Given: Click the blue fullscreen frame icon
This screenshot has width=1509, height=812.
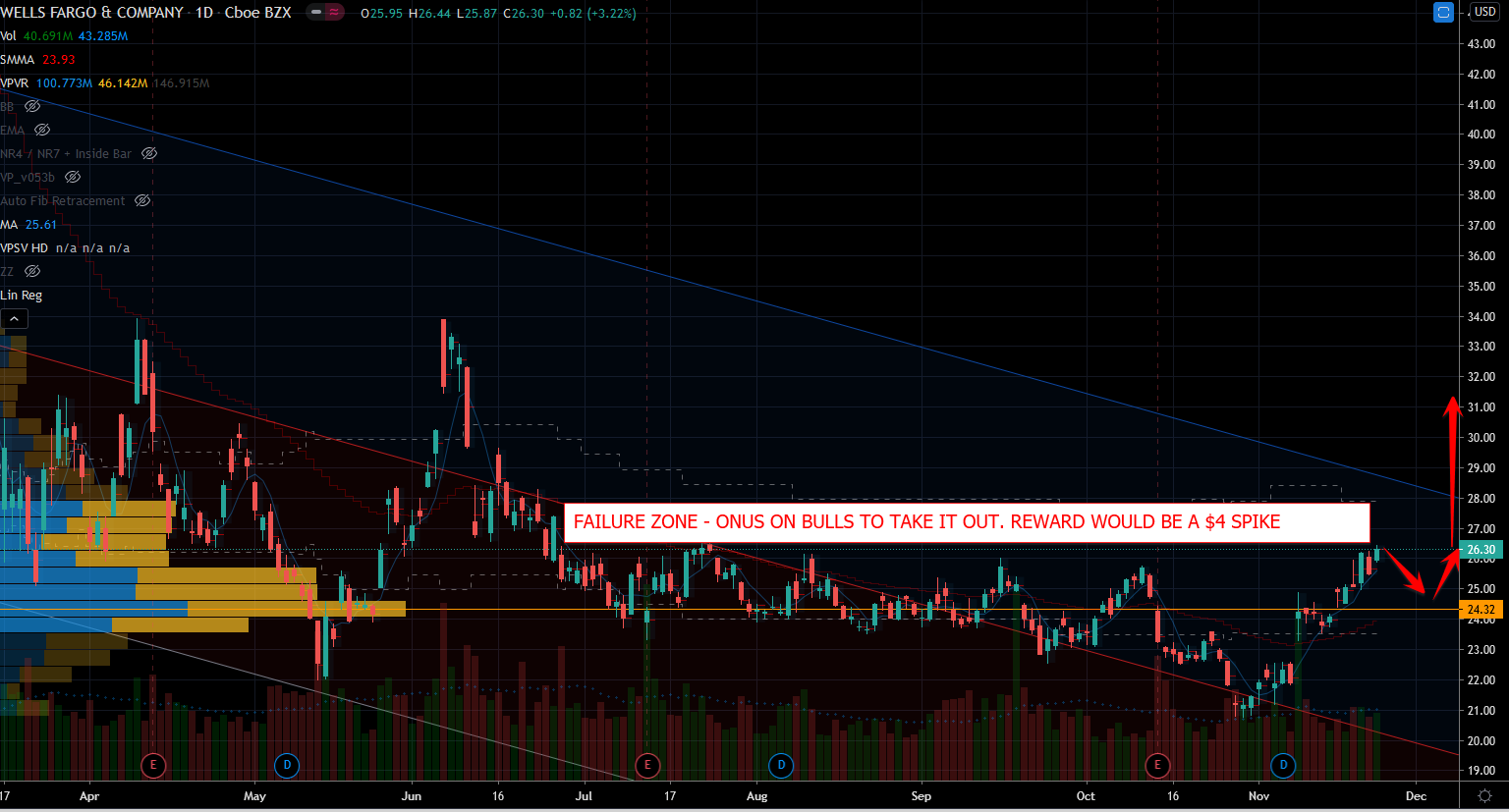Looking at the screenshot, I should tap(1443, 13).
